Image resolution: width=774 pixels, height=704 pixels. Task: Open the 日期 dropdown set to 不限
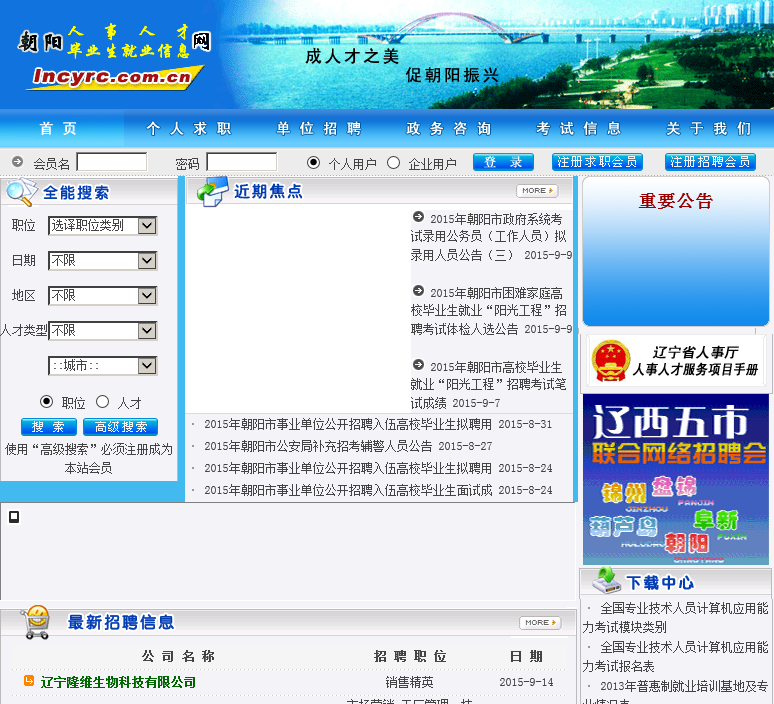click(x=103, y=261)
